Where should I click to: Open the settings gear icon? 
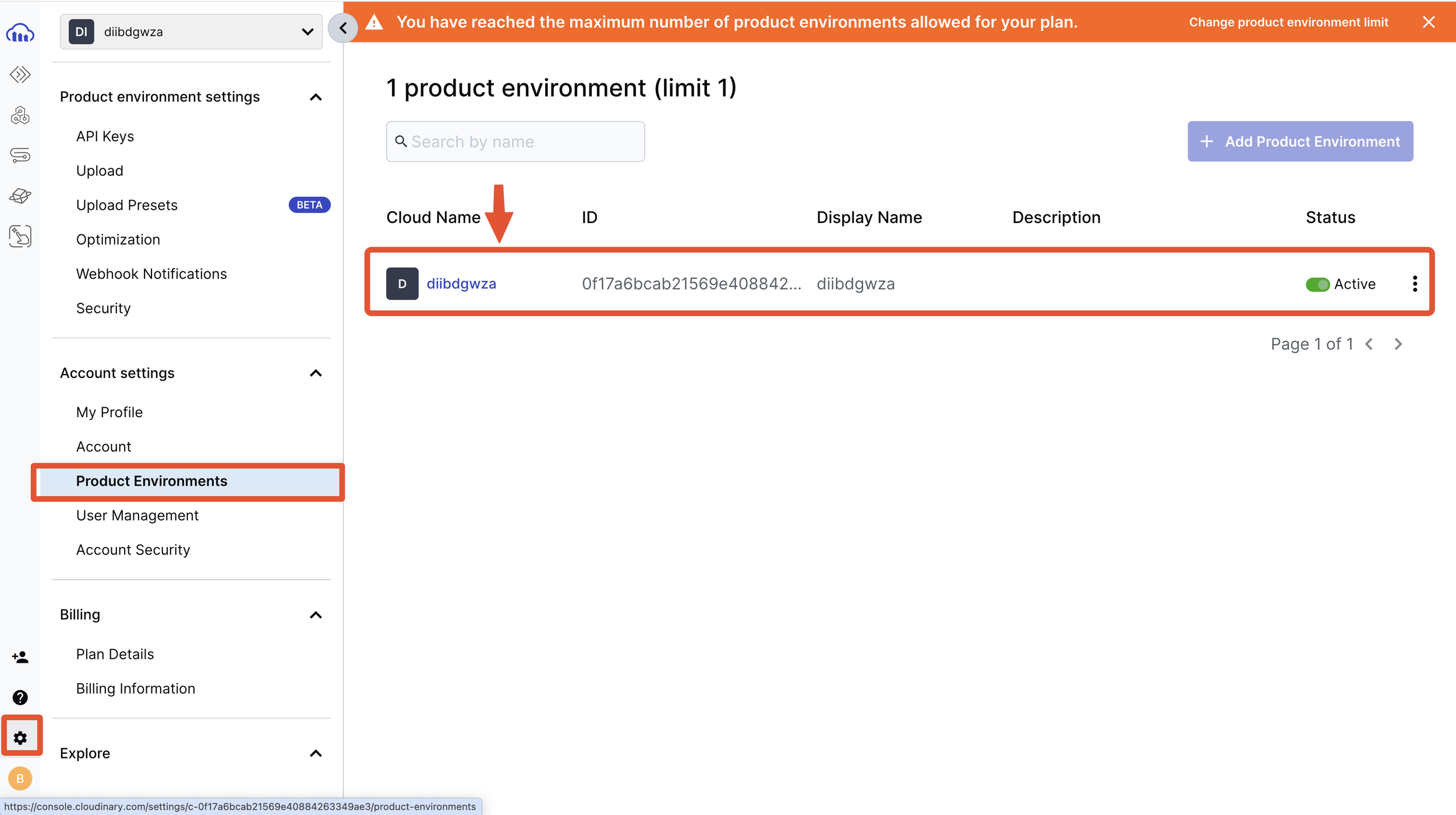pos(21,737)
